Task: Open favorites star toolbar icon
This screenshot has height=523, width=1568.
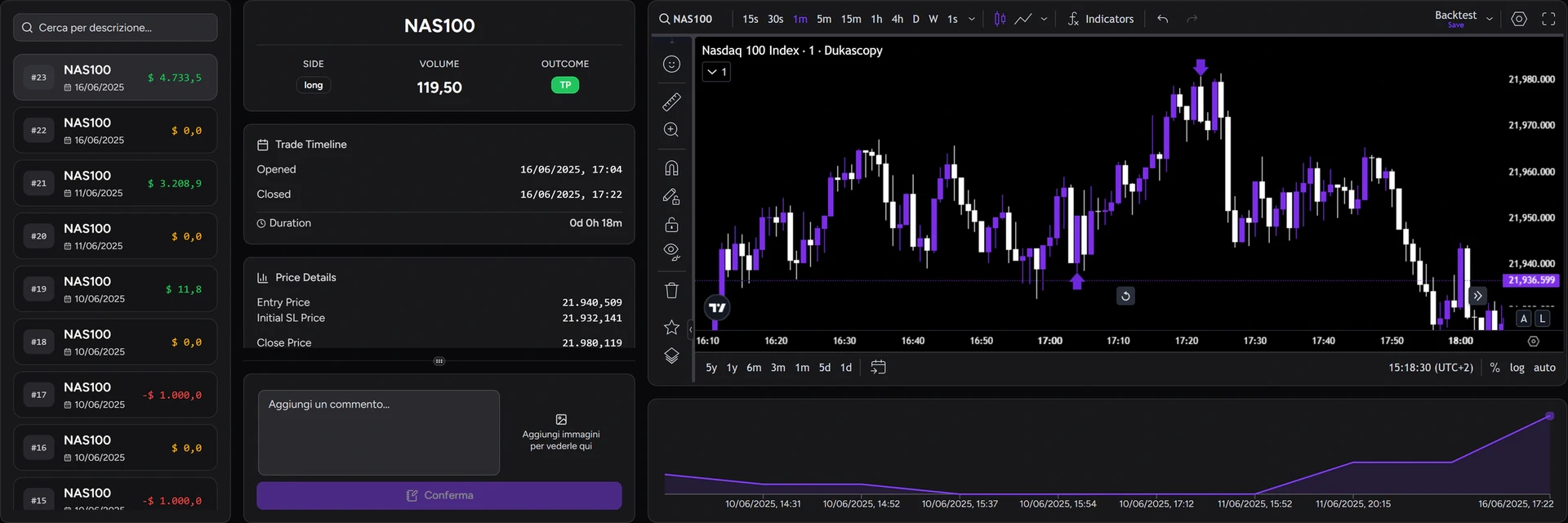Action: pos(671,327)
